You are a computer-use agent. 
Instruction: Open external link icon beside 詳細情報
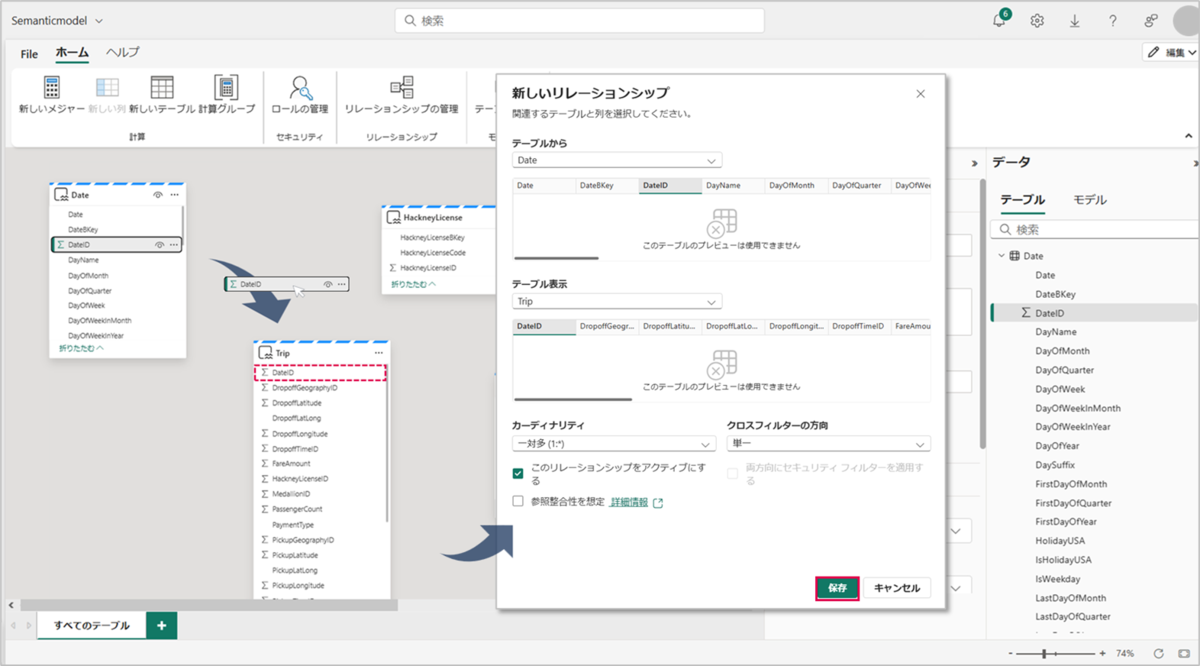click(658, 503)
